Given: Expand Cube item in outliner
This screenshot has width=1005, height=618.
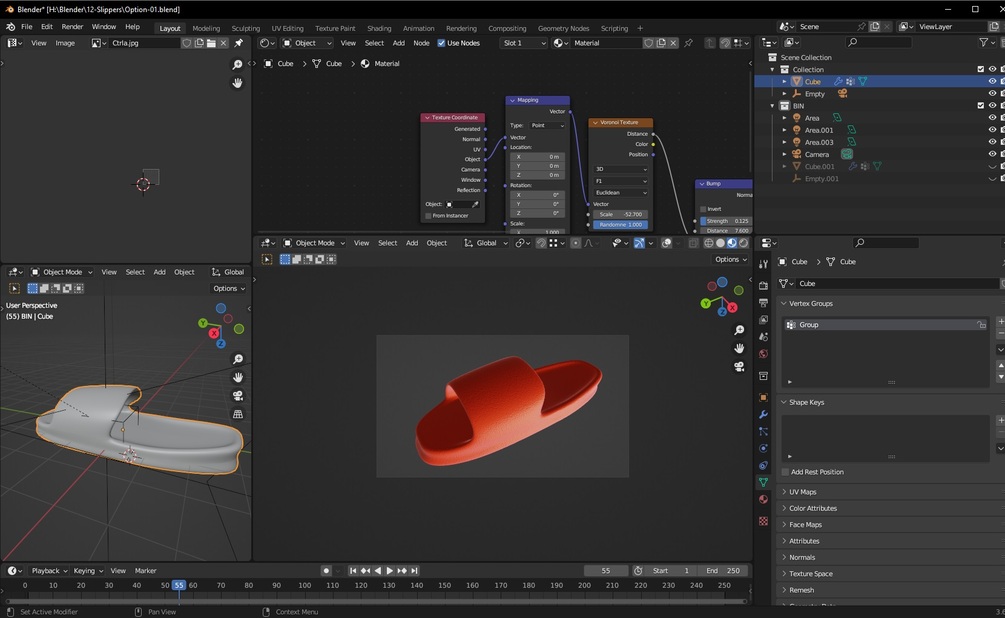Looking at the screenshot, I should (785, 81).
